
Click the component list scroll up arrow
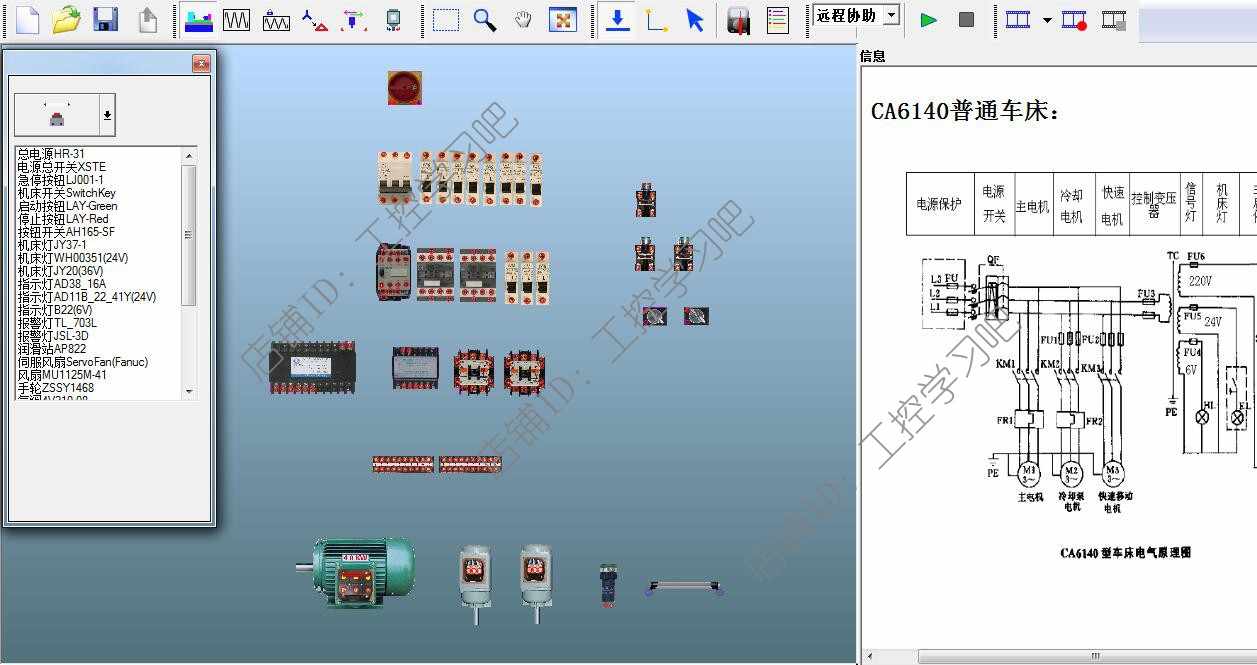[x=189, y=155]
